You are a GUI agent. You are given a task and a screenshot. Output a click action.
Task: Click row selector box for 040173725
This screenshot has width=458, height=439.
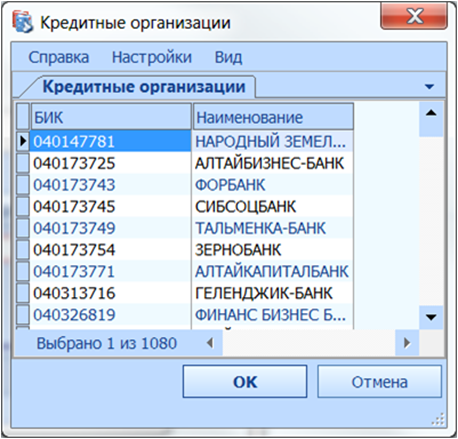coord(23,163)
